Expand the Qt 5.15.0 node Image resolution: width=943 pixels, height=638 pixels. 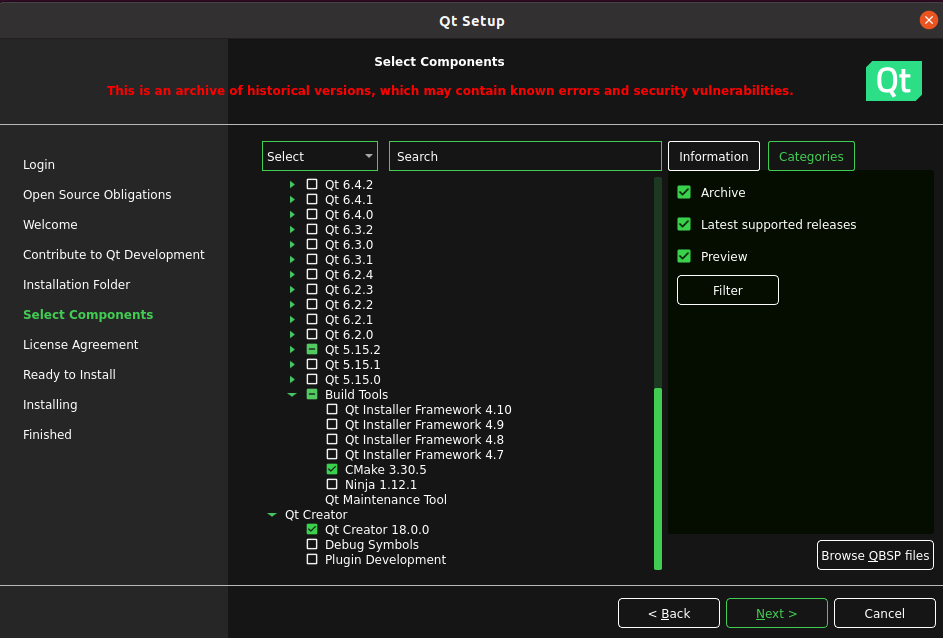pyautogui.click(x=292, y=379)
